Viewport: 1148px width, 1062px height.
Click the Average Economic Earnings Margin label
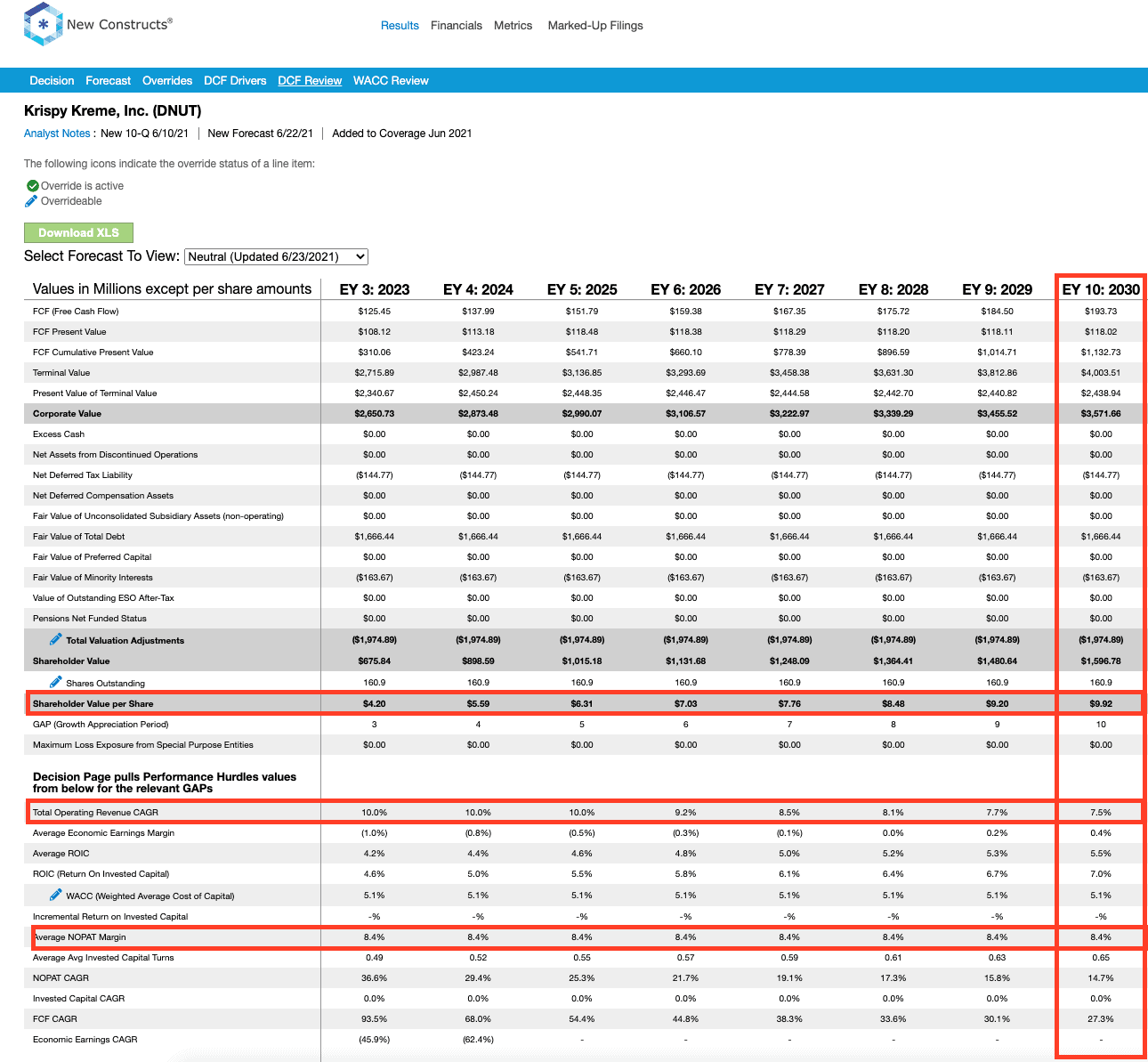coord(103,833)
